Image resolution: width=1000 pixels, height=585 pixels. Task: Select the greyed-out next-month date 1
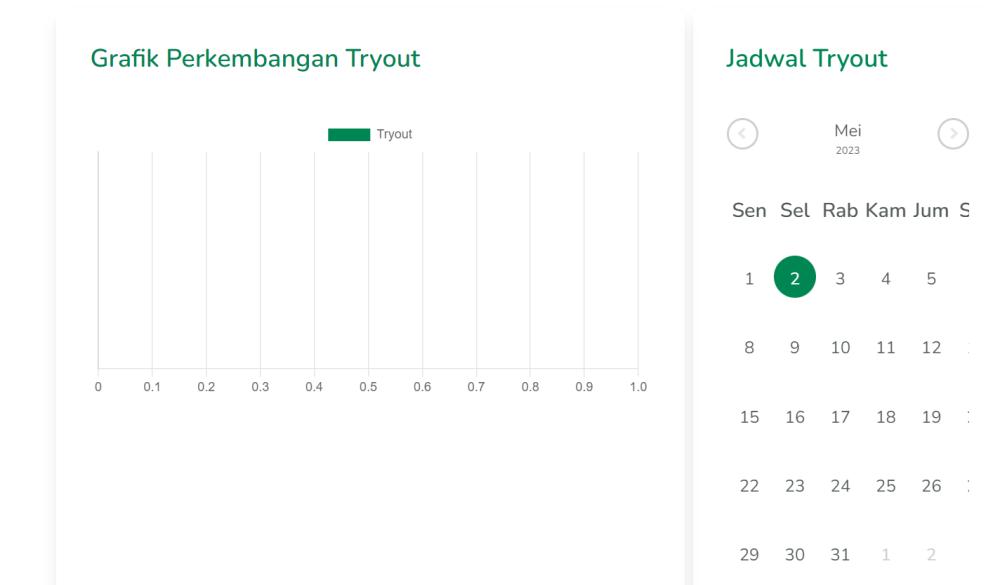(x=886, y=555)
